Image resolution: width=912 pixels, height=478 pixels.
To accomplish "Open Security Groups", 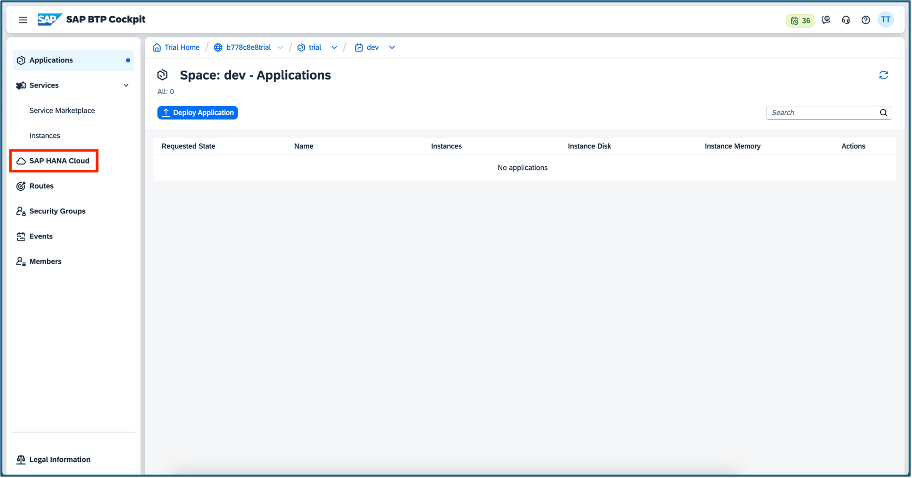I will pyautogui.click(x=58, y=211).
